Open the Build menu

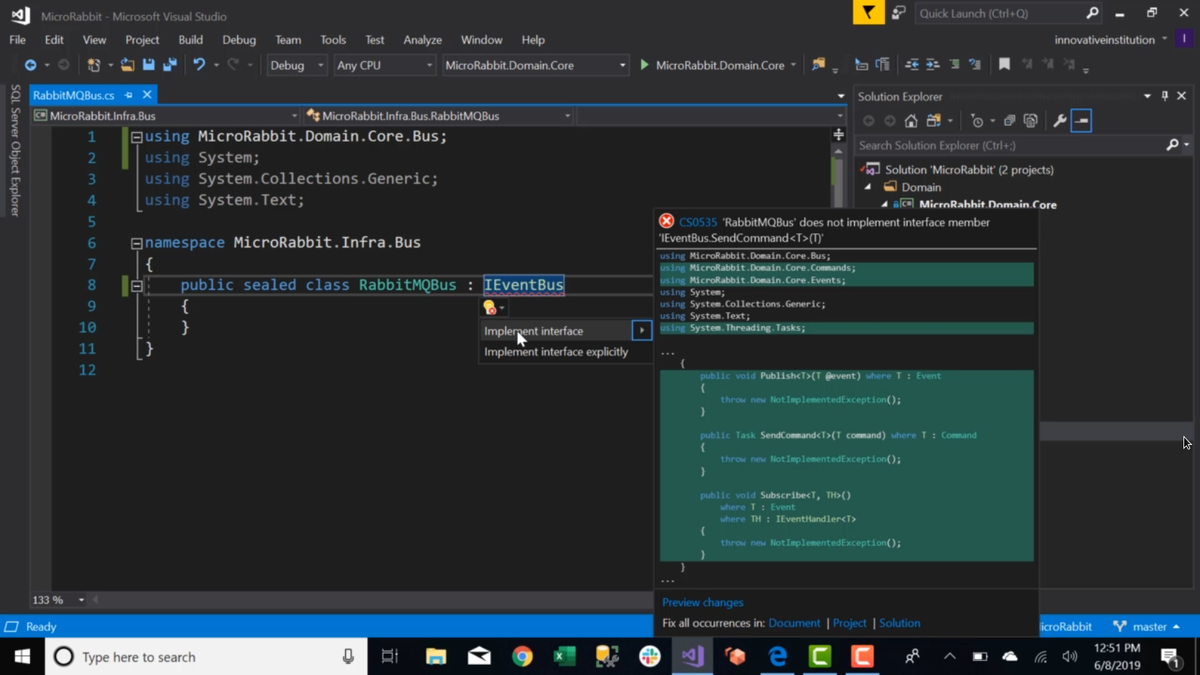(190, 40)
